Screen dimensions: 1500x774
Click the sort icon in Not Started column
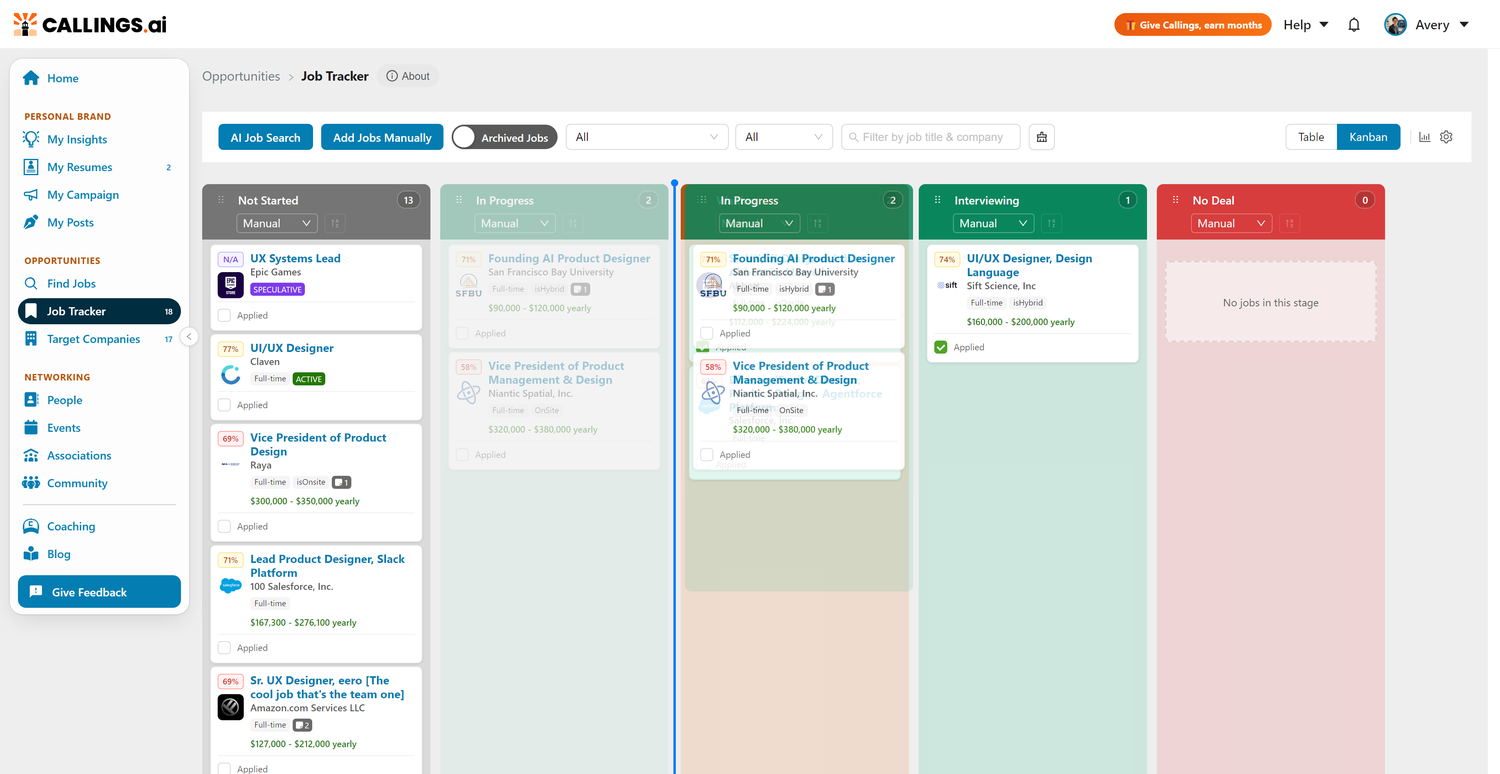pyautogui.click(x=335, y=223)
